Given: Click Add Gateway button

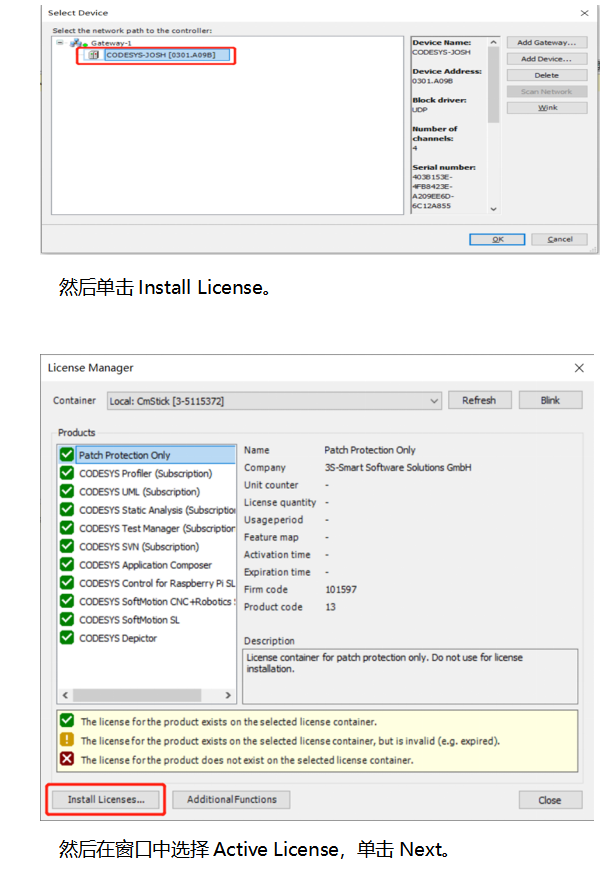Looking at the screenshot, I should (546, 43).
